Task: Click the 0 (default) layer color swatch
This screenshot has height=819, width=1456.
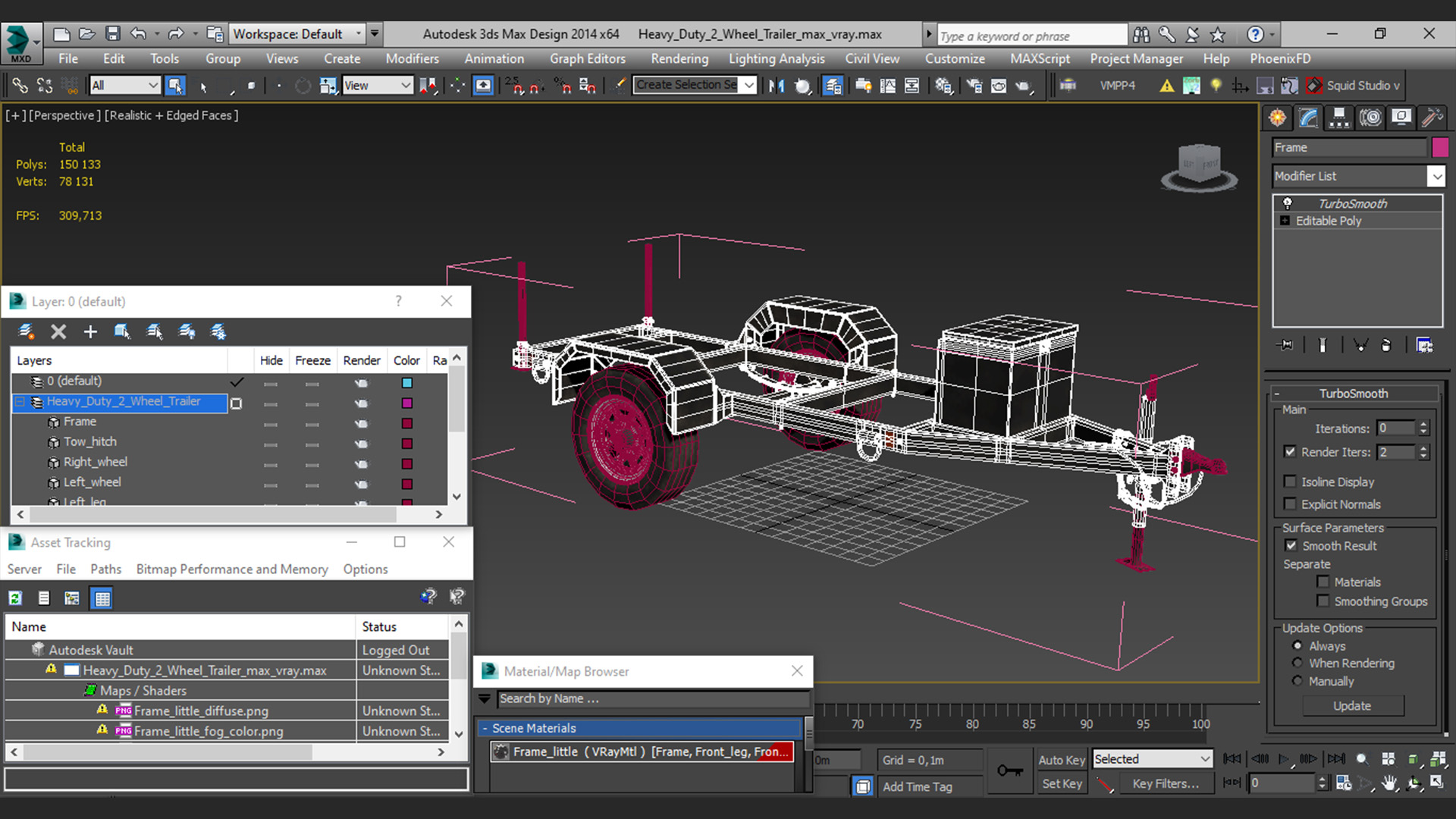Action: click(x=407, y=383)
